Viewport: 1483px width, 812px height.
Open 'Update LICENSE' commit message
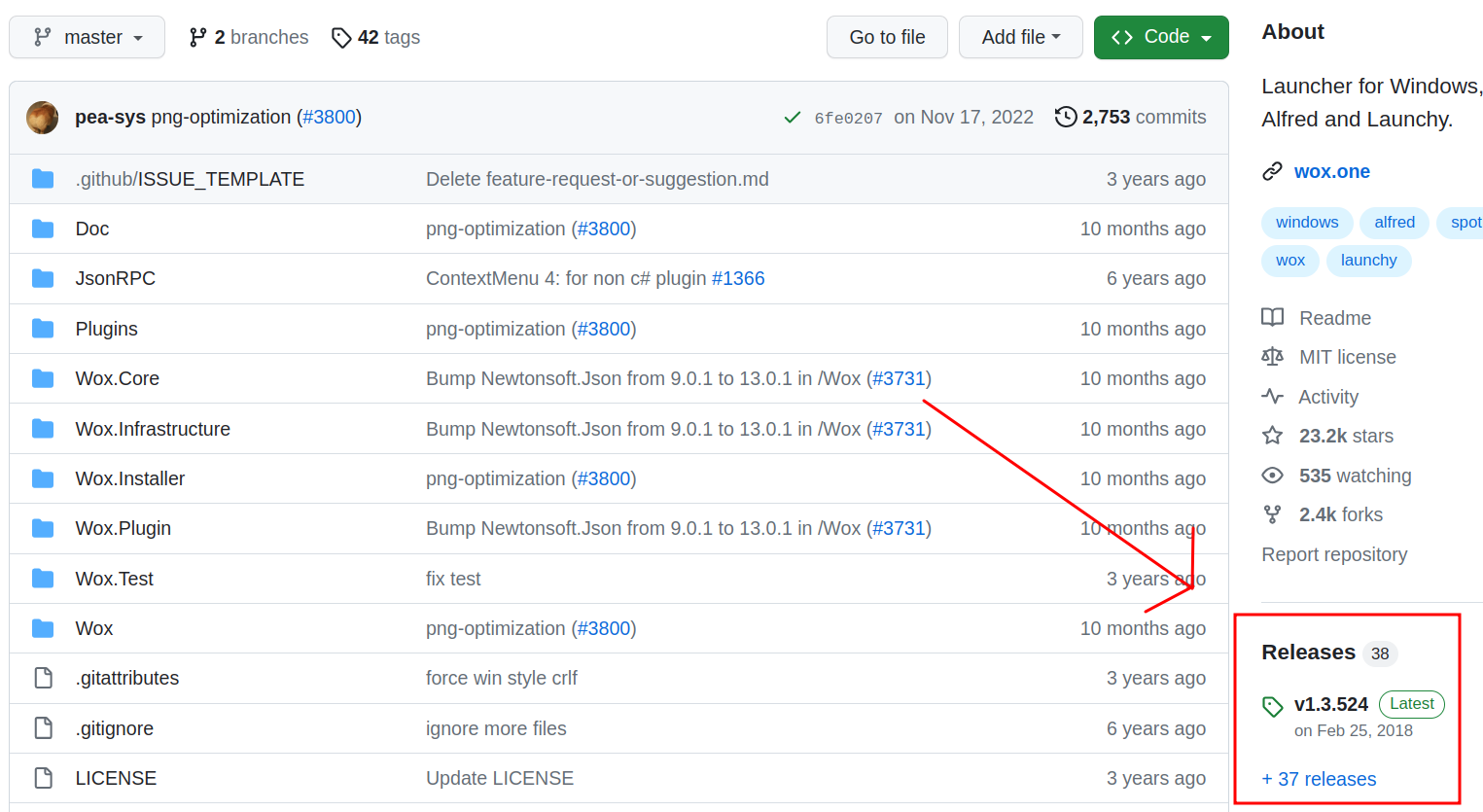coord(500,779)
